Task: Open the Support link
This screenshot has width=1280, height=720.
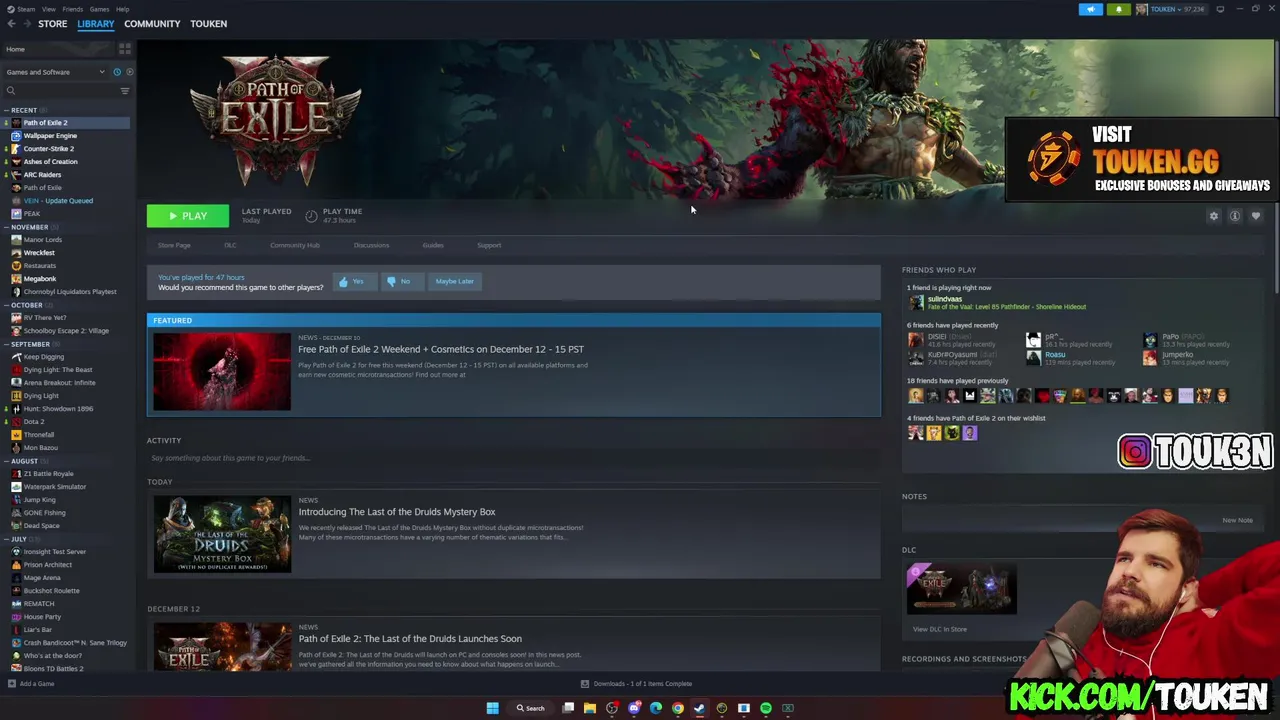Action: coord(489,245)
